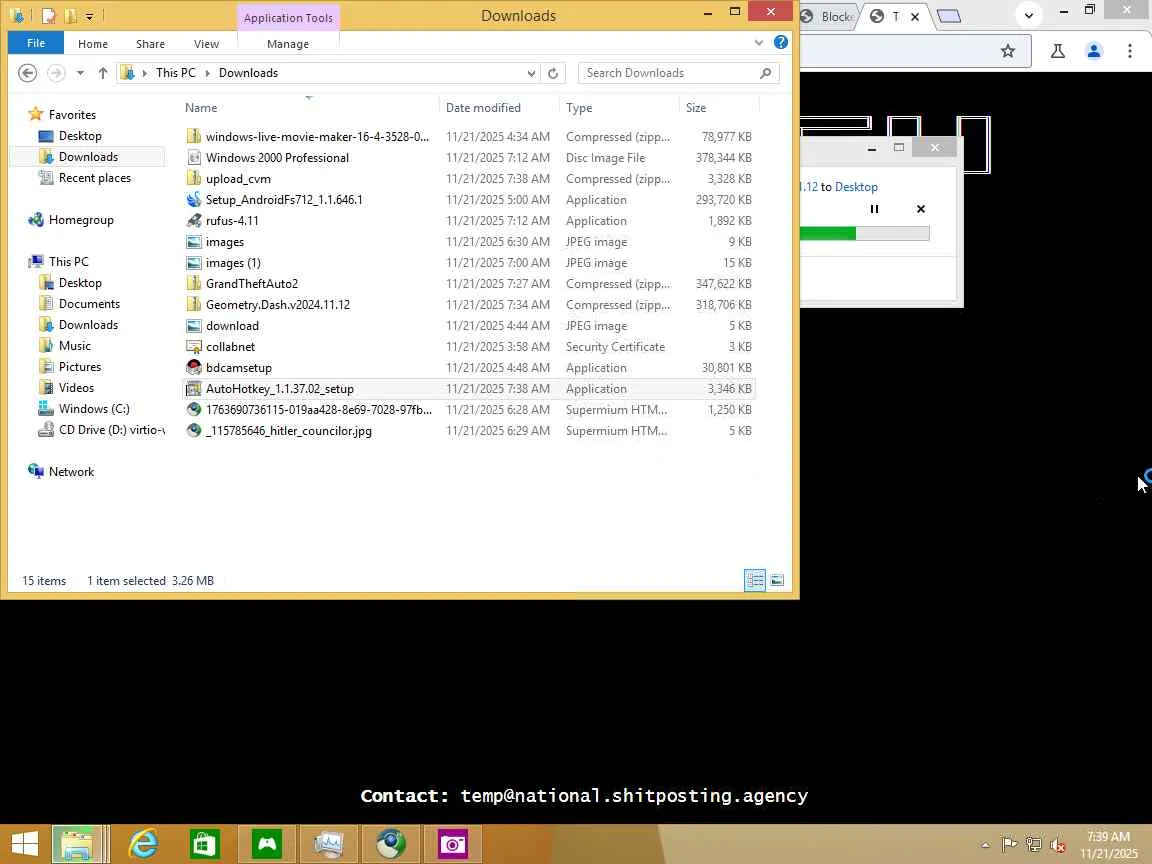Click the Desktop destination link in copy dialog
This screenshot has height=864, width=1152.
856,187
